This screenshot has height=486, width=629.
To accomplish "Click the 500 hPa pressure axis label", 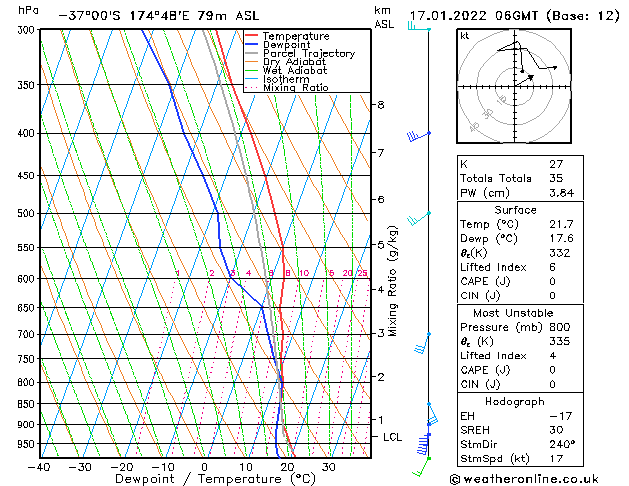I will [26, 213].
